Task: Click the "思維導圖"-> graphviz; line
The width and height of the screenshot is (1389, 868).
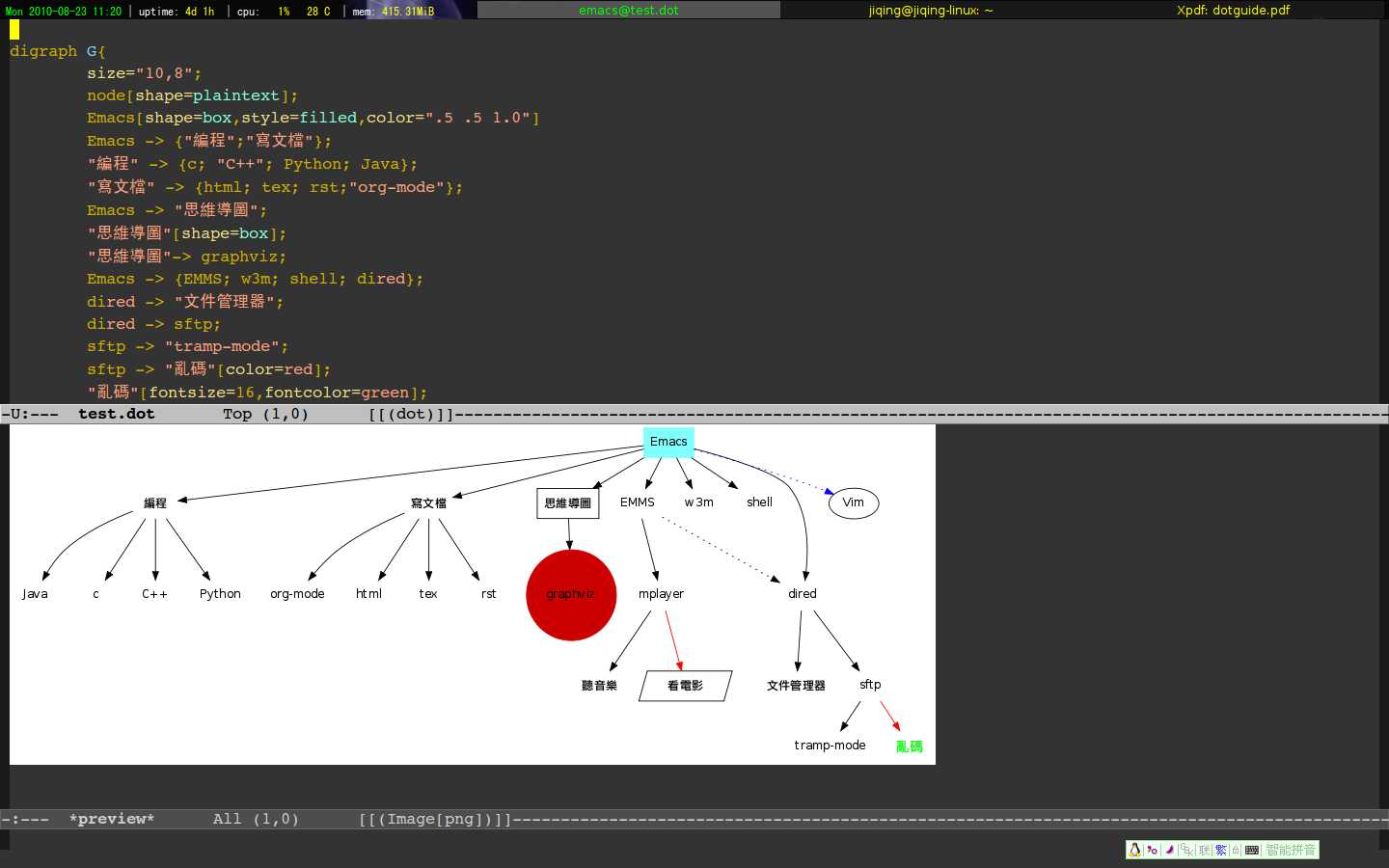Action: click(187, 257)
